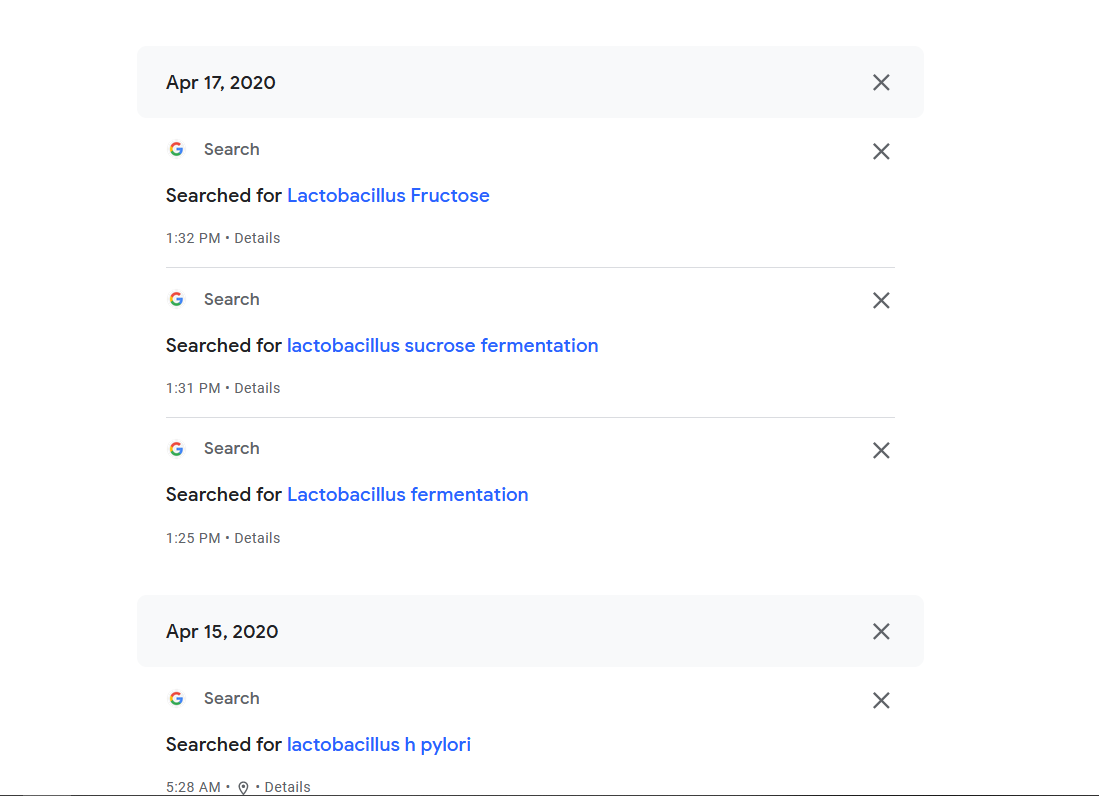1099x796 pixels.
Task: View Details for the 1:25 PM search
Action: (x=257, y=538)
